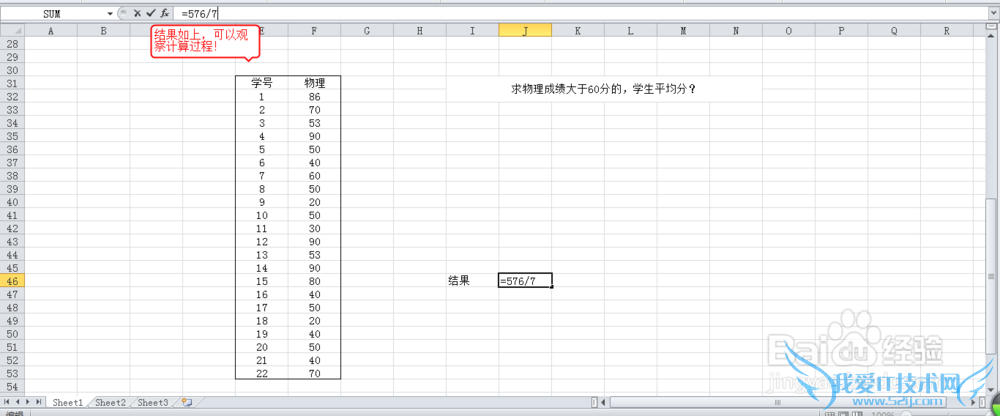
Task: Select row 46 header
Action: pos(12,281)
